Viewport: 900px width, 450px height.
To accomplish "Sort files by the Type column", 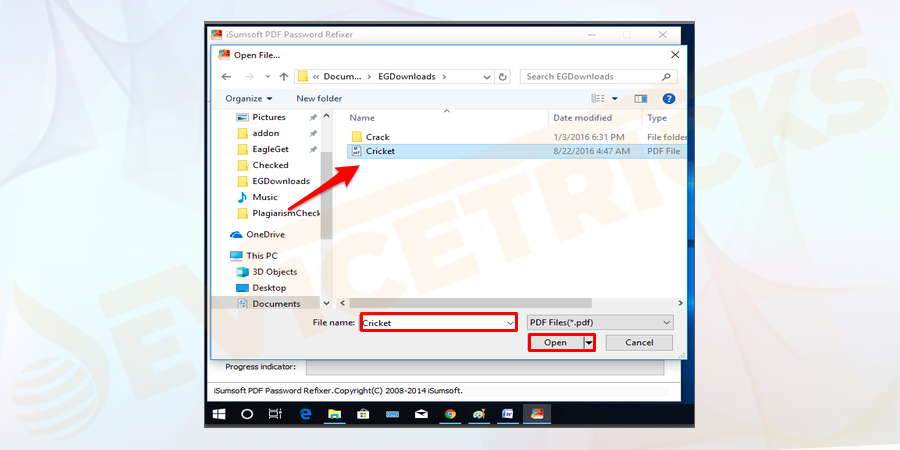I will 657,118.
